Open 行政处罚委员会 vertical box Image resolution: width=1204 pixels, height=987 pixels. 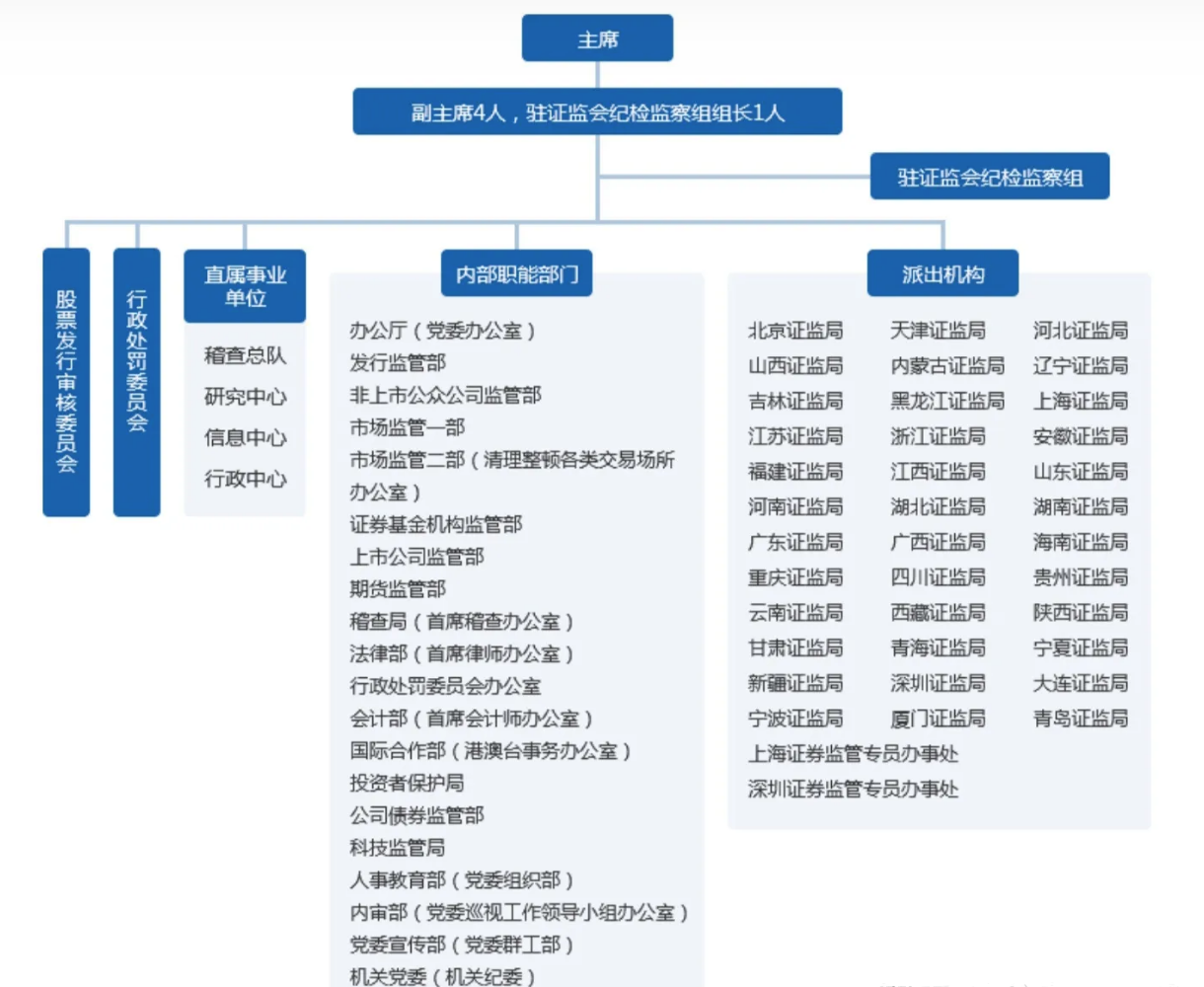[137, 382]
